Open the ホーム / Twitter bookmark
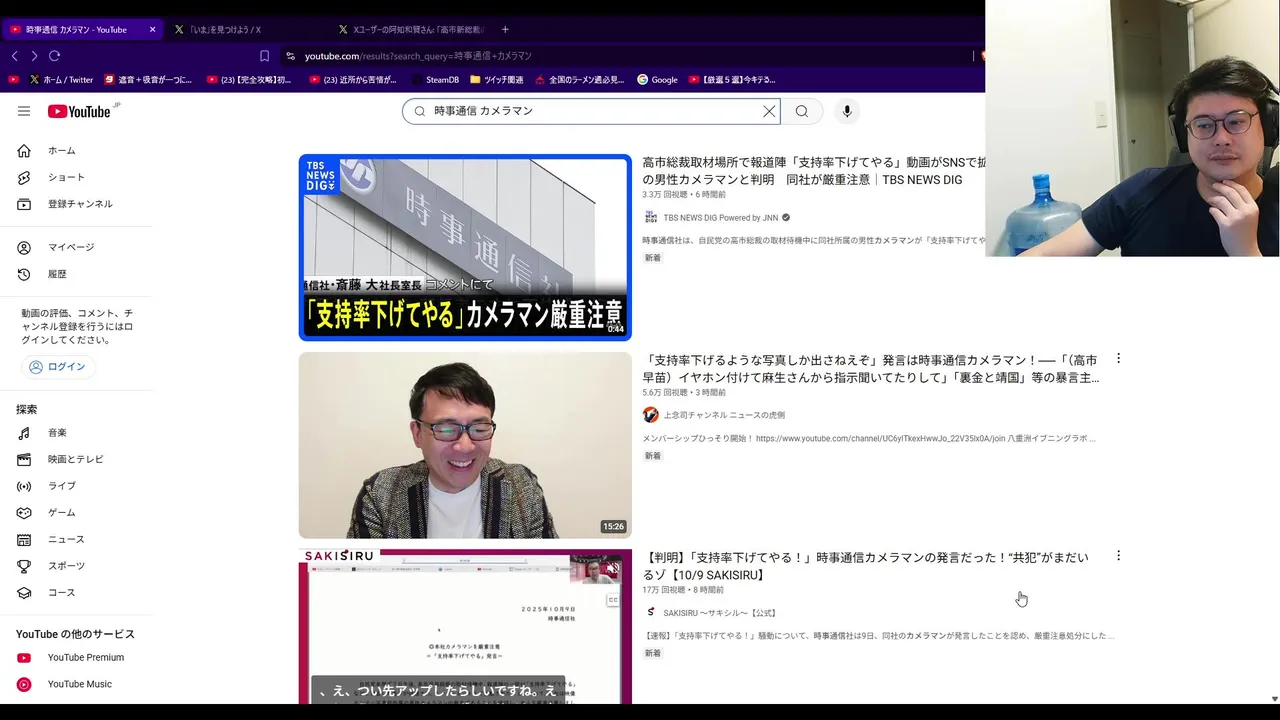The width and height of the screenshot is (1280, 720). (61, 80)
